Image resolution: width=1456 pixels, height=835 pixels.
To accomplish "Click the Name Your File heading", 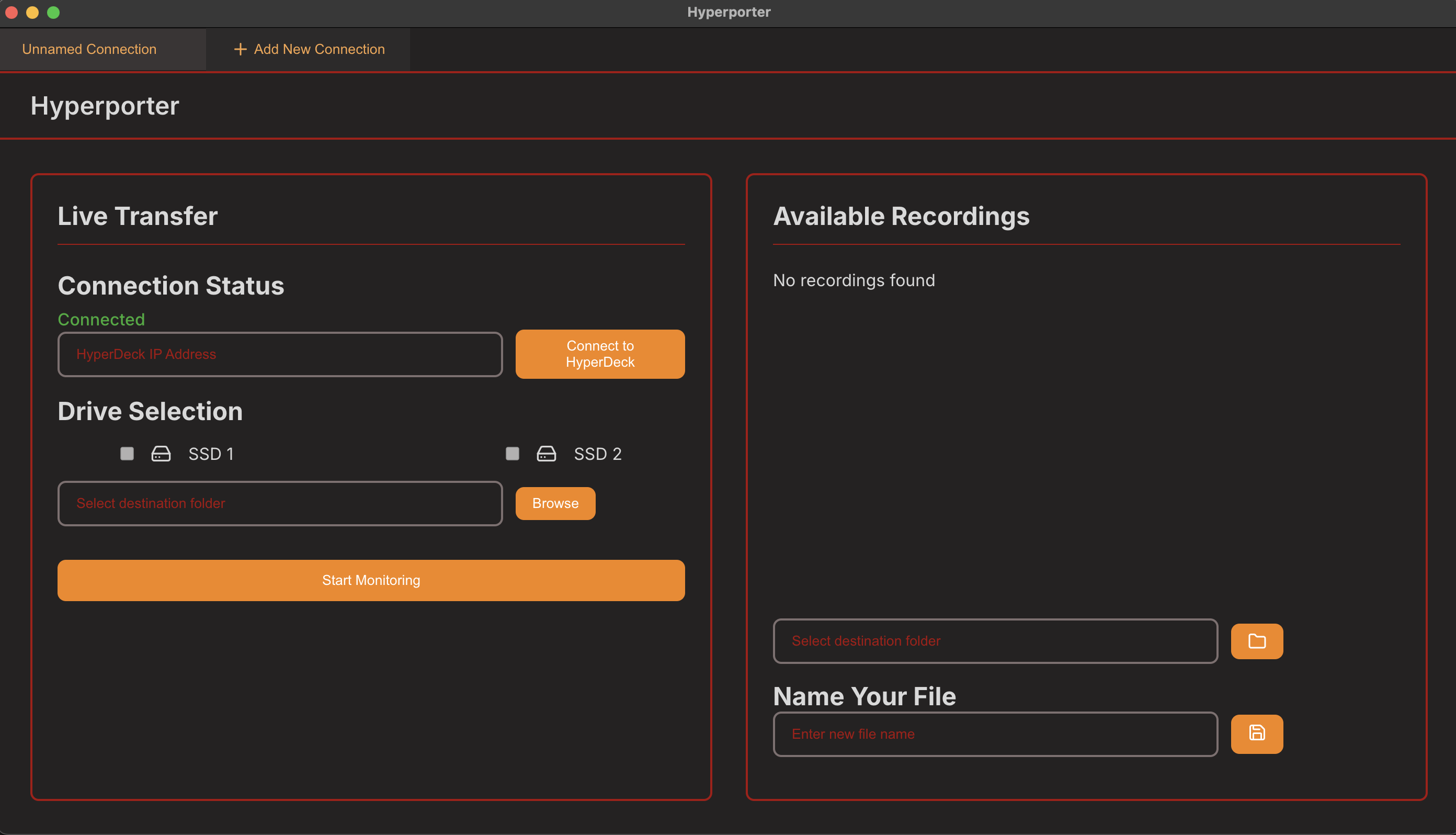I will click(864, 696).
